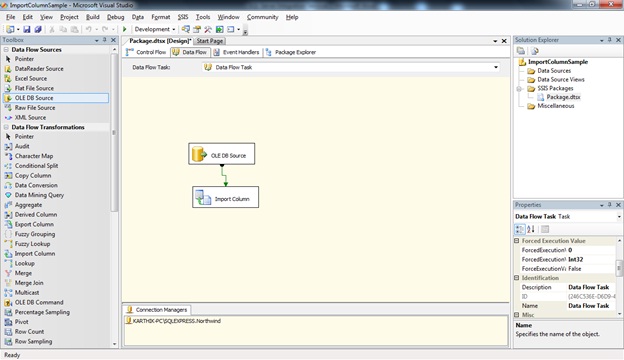Click the Description property value field

tap(591, 287)
